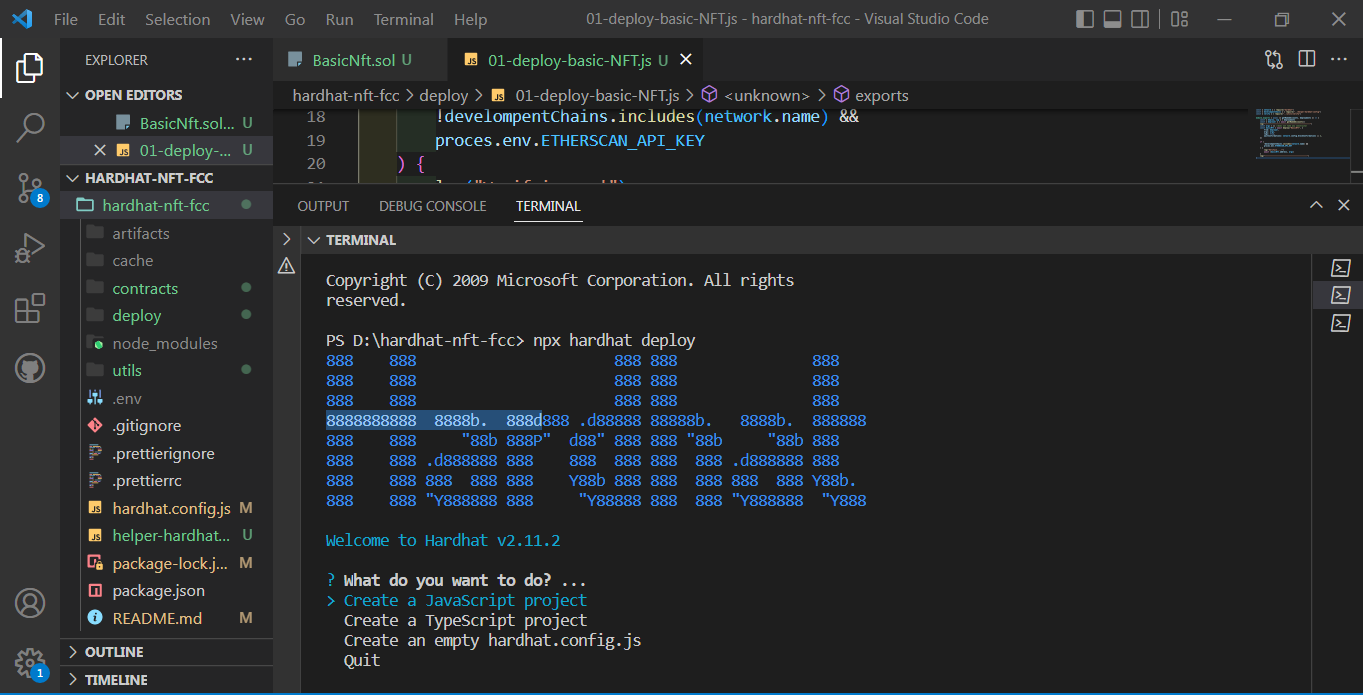Image resolution: width=1363 pixels, height=695 pixels.
Task: Toggle the primary side bar layout icon
Action: (1085, 19)
